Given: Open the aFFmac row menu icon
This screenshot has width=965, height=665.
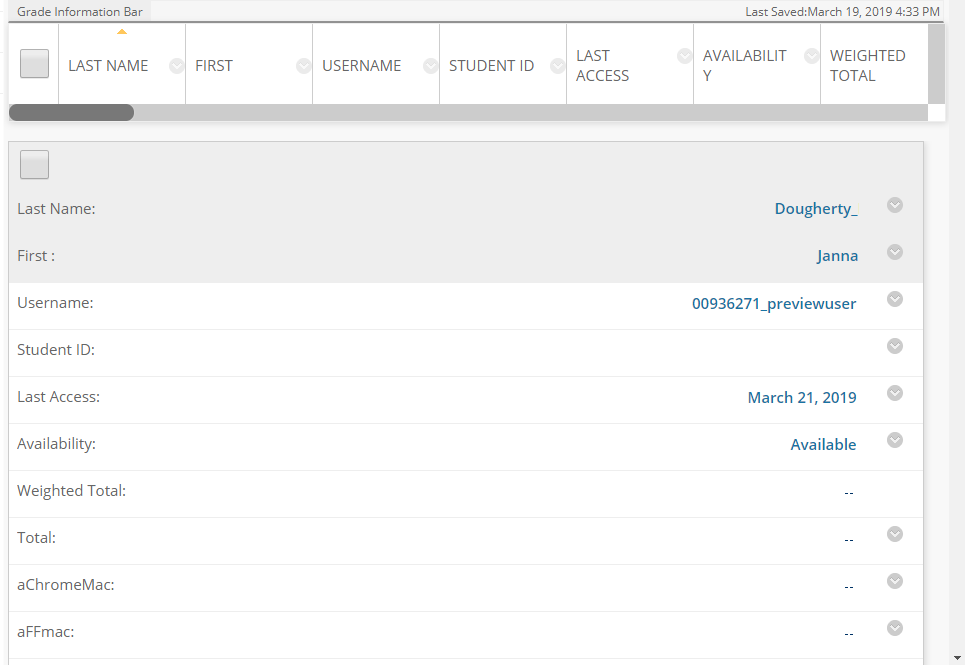Looking at the screenshot, I should pos(895,628).
